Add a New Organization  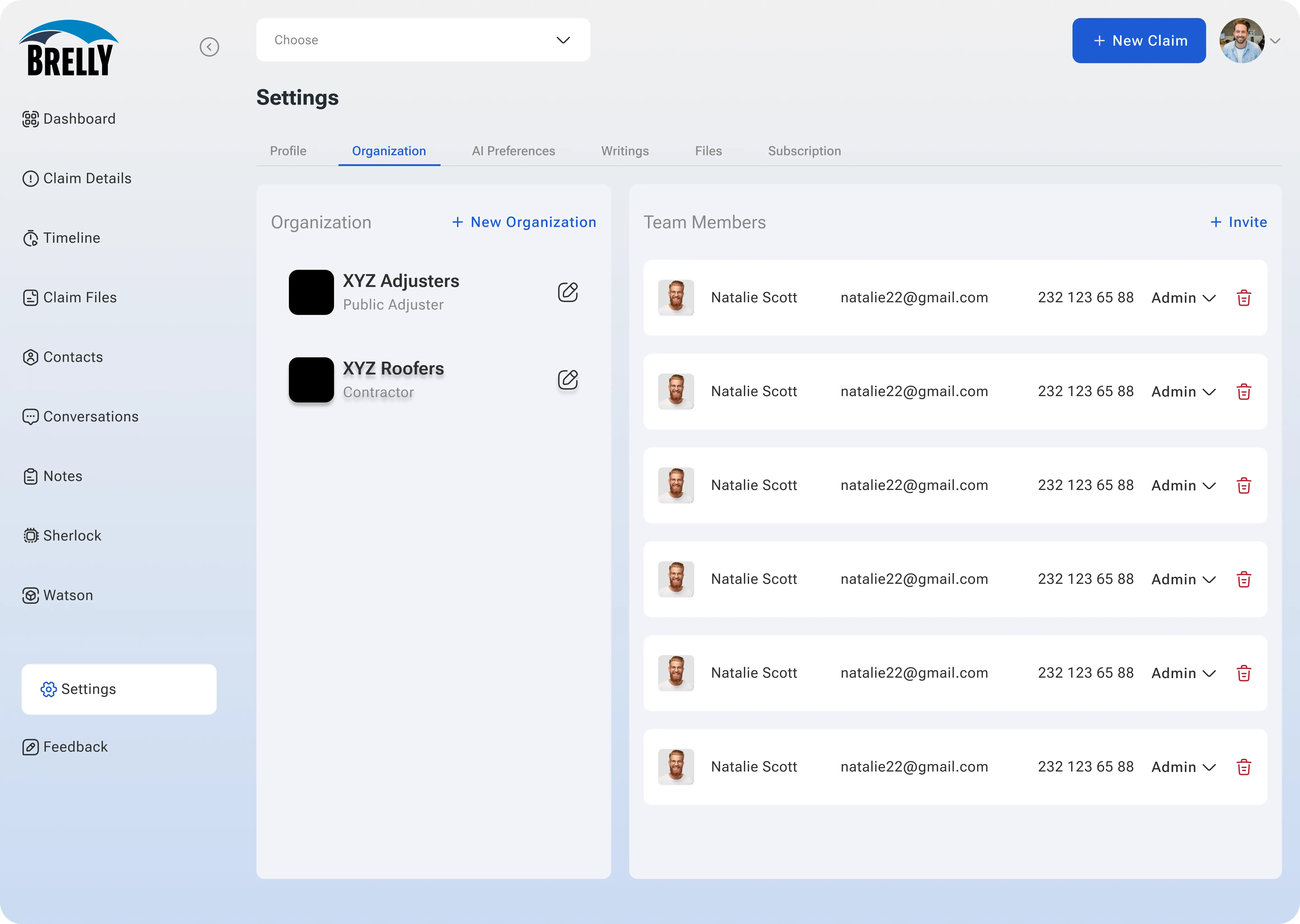point(524,222)
